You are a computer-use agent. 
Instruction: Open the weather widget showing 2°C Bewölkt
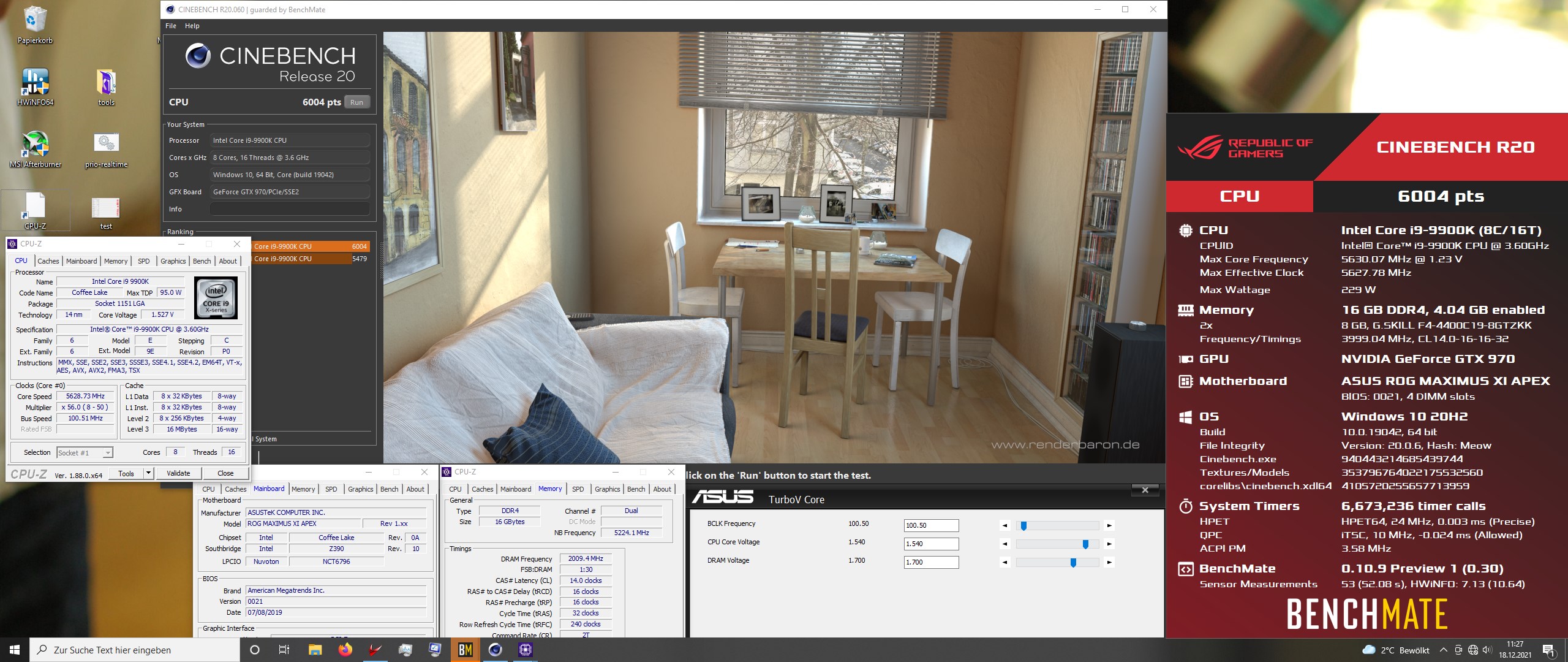(1395, 650)
